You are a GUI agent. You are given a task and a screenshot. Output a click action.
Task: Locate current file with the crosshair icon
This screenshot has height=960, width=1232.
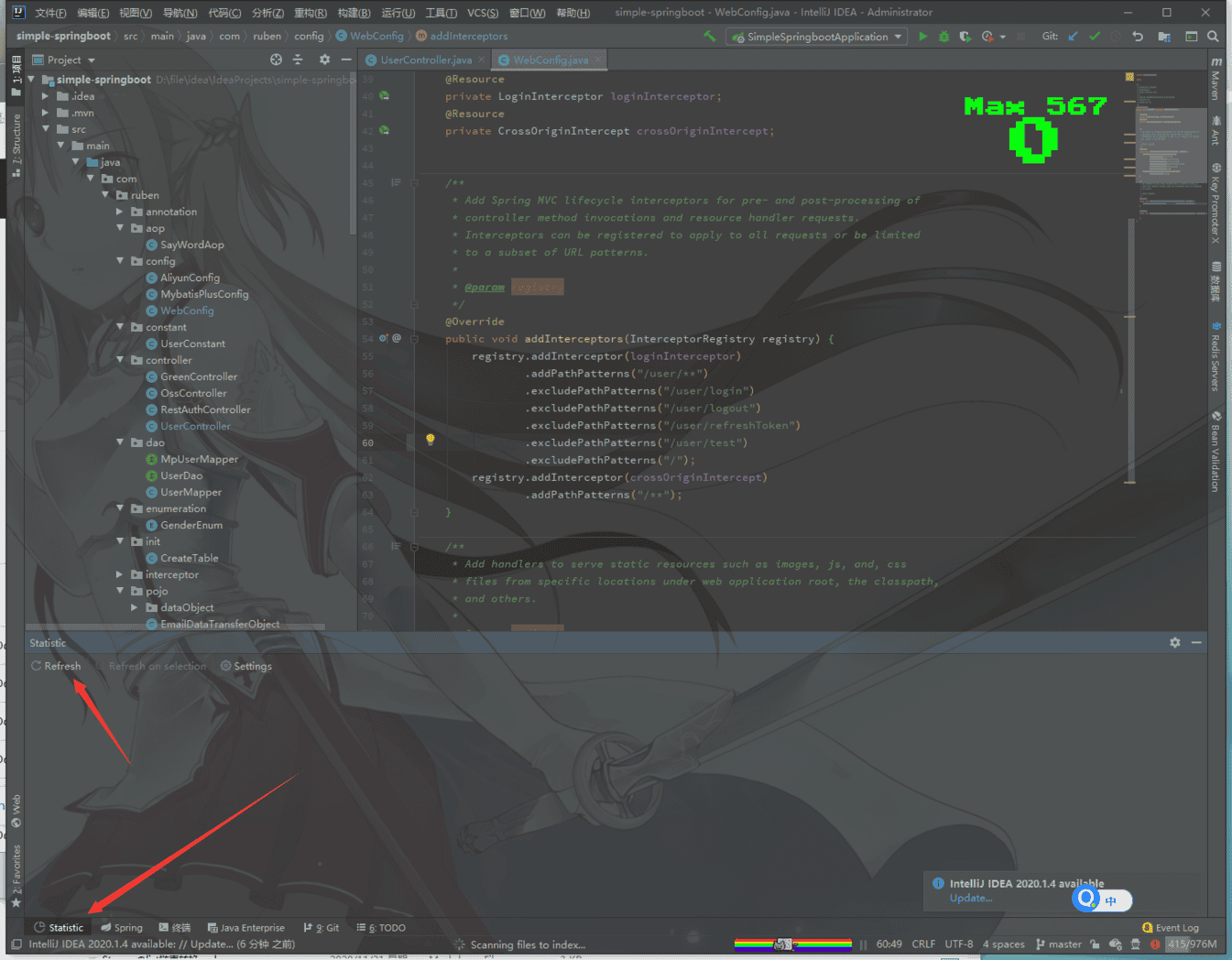pos(276,60)
